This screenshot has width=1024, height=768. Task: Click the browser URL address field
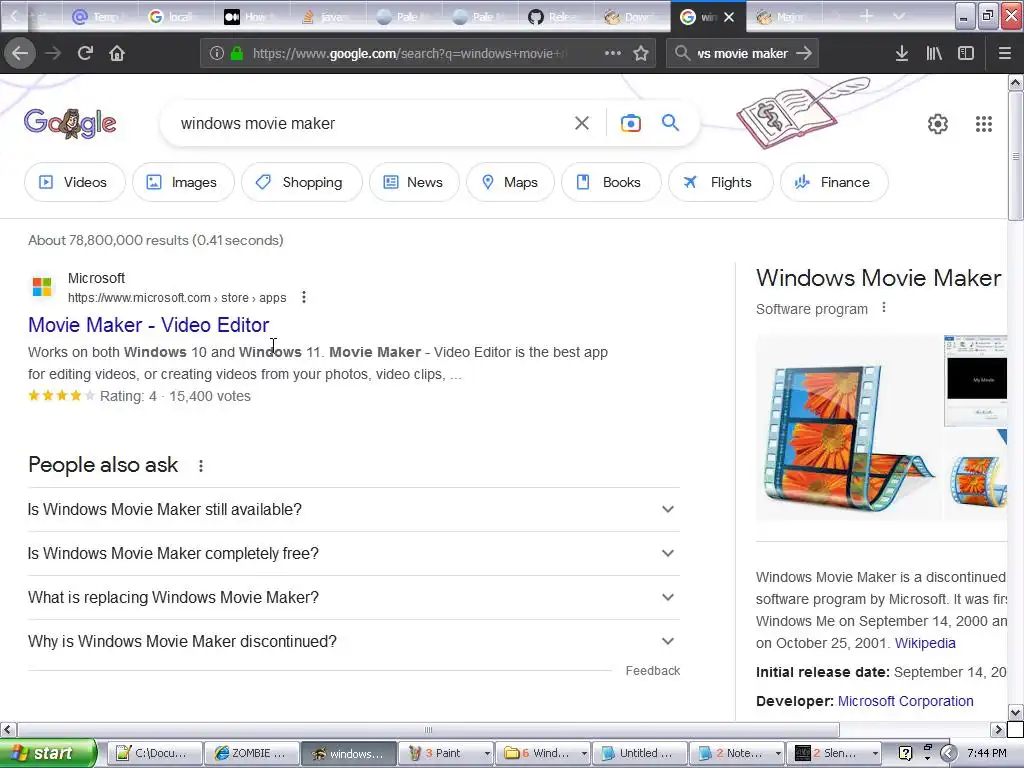click(410, 53)
